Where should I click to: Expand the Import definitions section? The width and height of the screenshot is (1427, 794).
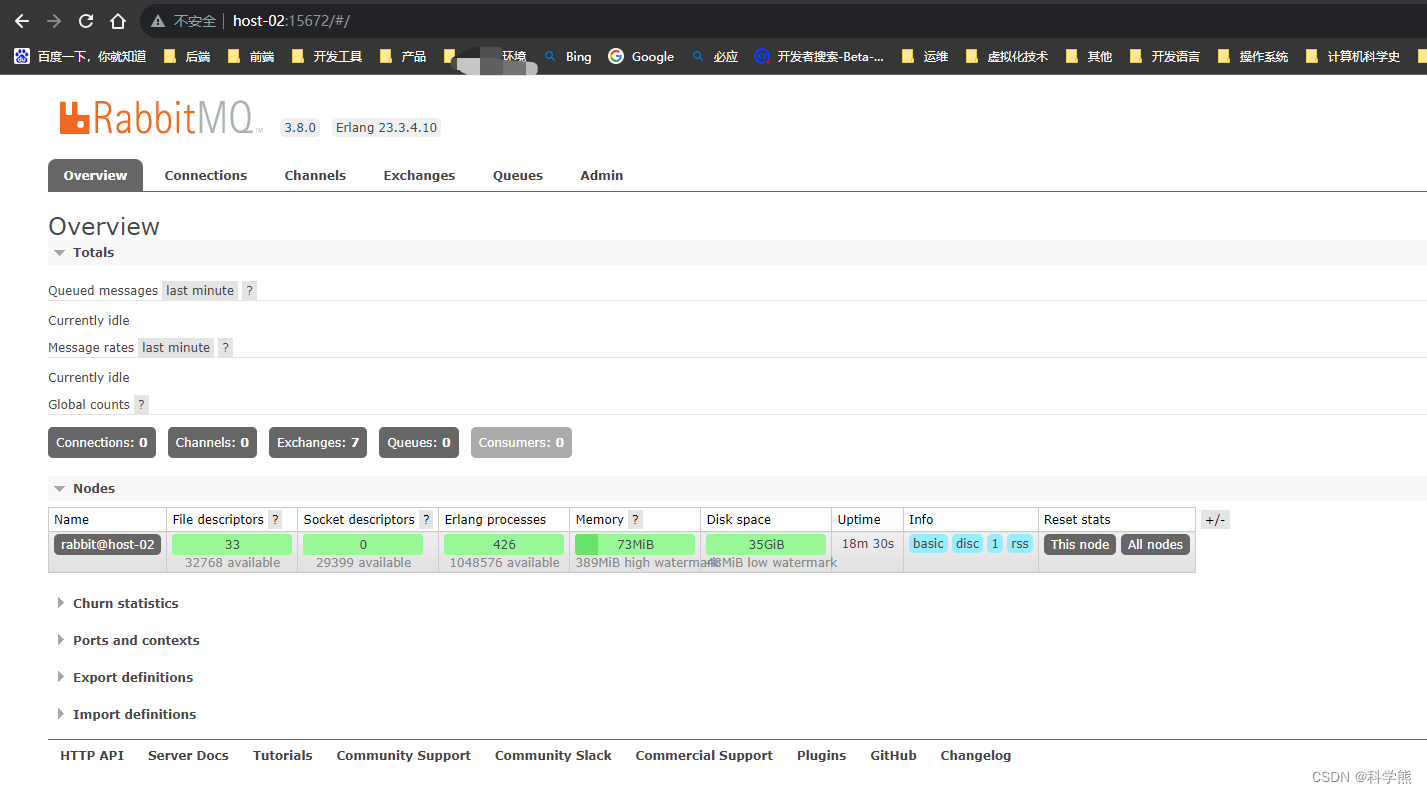point(127,715)
